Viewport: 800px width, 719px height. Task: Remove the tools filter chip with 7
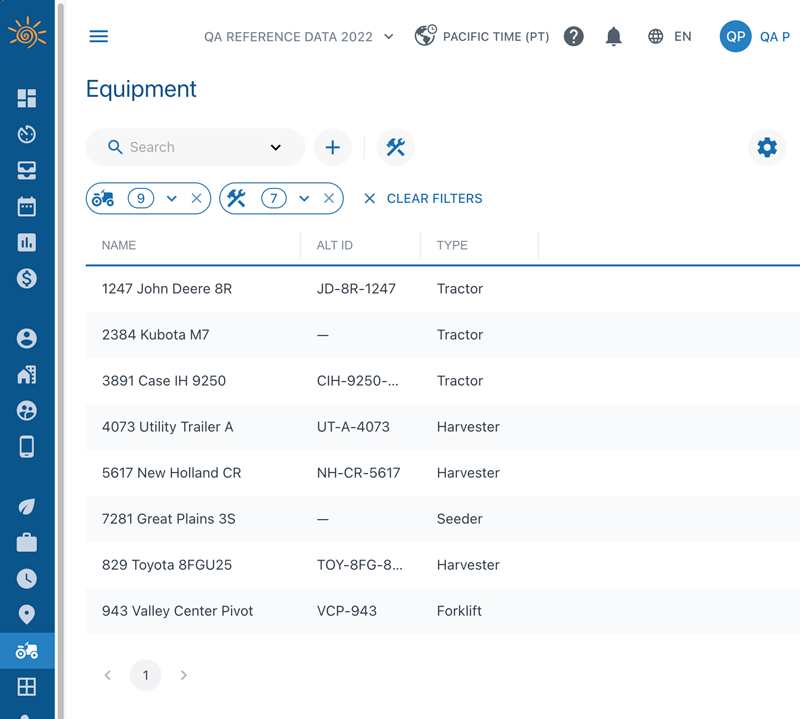coord(329,199)
